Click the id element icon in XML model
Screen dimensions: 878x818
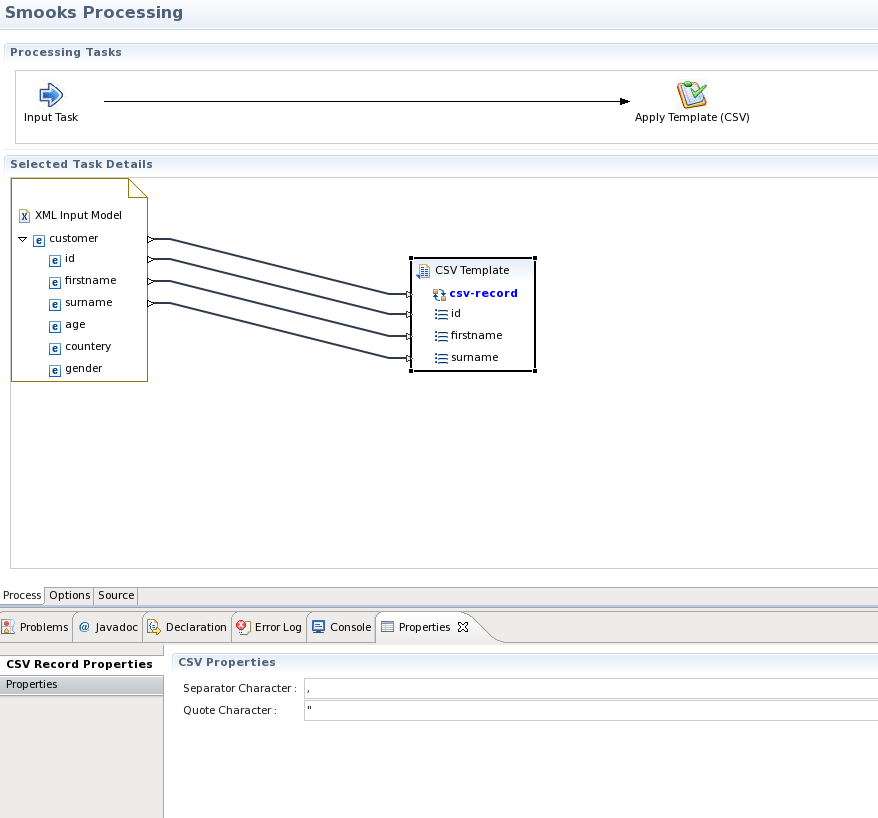tap(55, 260)
